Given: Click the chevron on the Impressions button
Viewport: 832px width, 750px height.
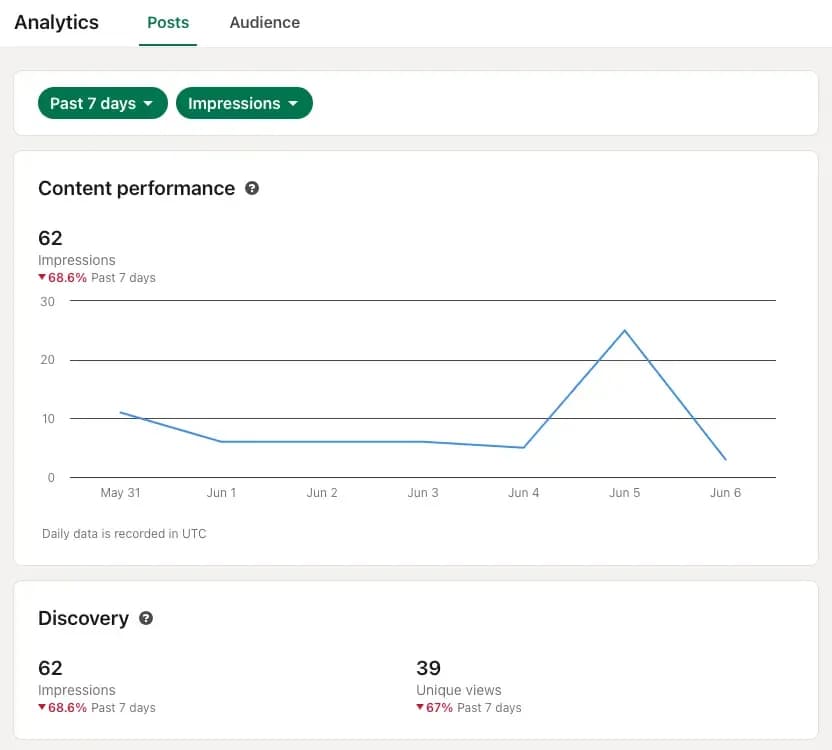Looking at the screenshot, I should click(291, 103).
